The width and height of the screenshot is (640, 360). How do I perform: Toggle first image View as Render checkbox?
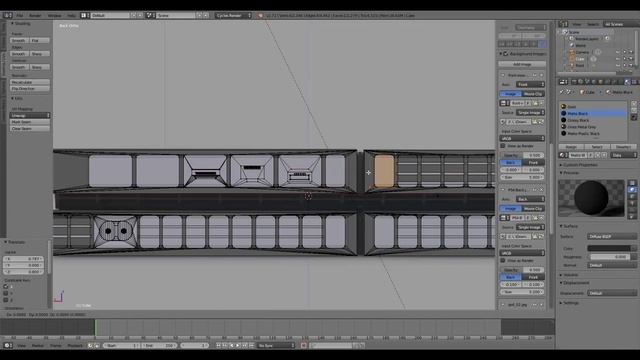tap(503, 146)
